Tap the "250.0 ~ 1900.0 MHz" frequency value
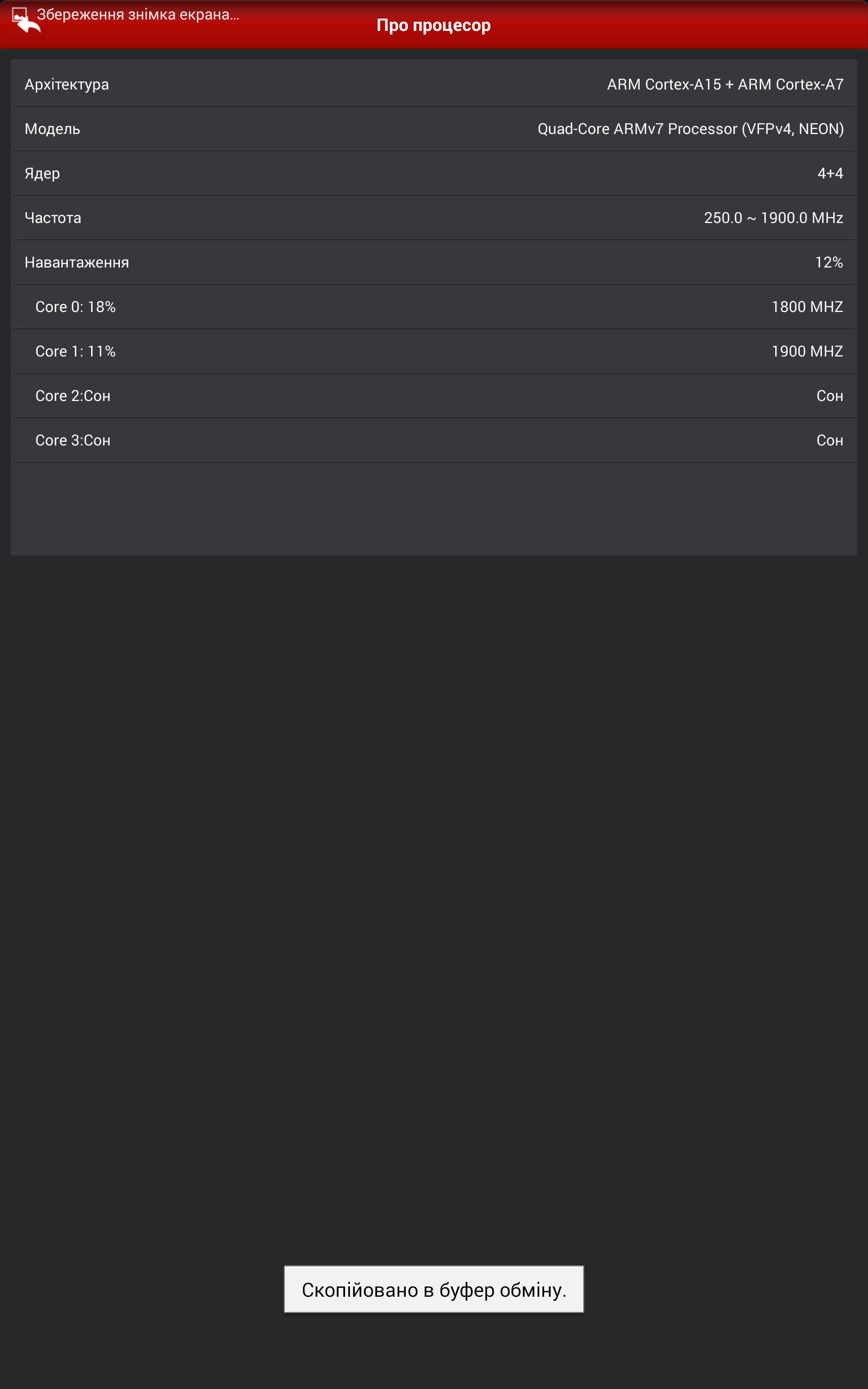The image size is (868, 1389). (x=773, y=218)
